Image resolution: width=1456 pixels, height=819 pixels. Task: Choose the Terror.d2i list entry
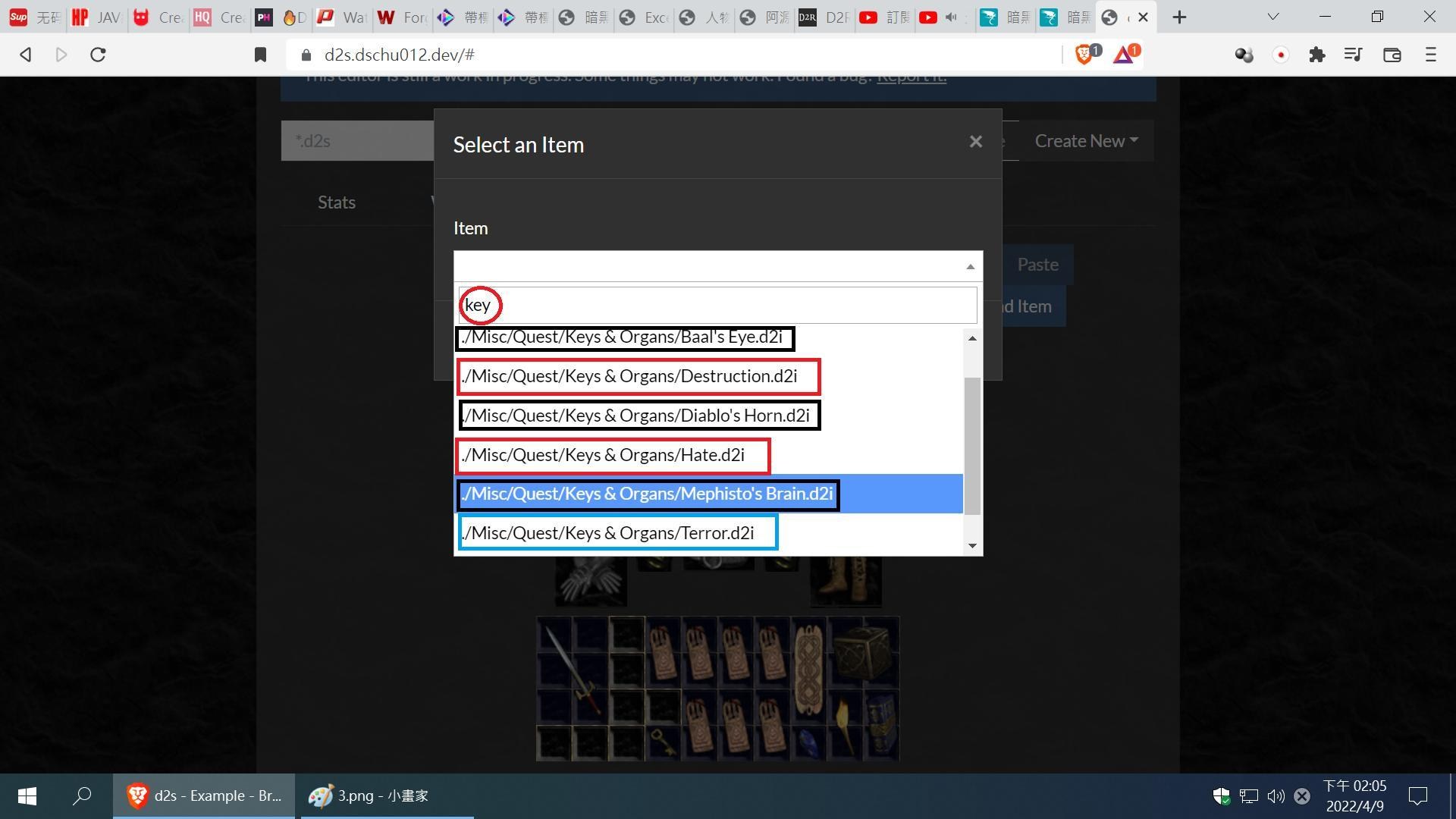[608, 533]
